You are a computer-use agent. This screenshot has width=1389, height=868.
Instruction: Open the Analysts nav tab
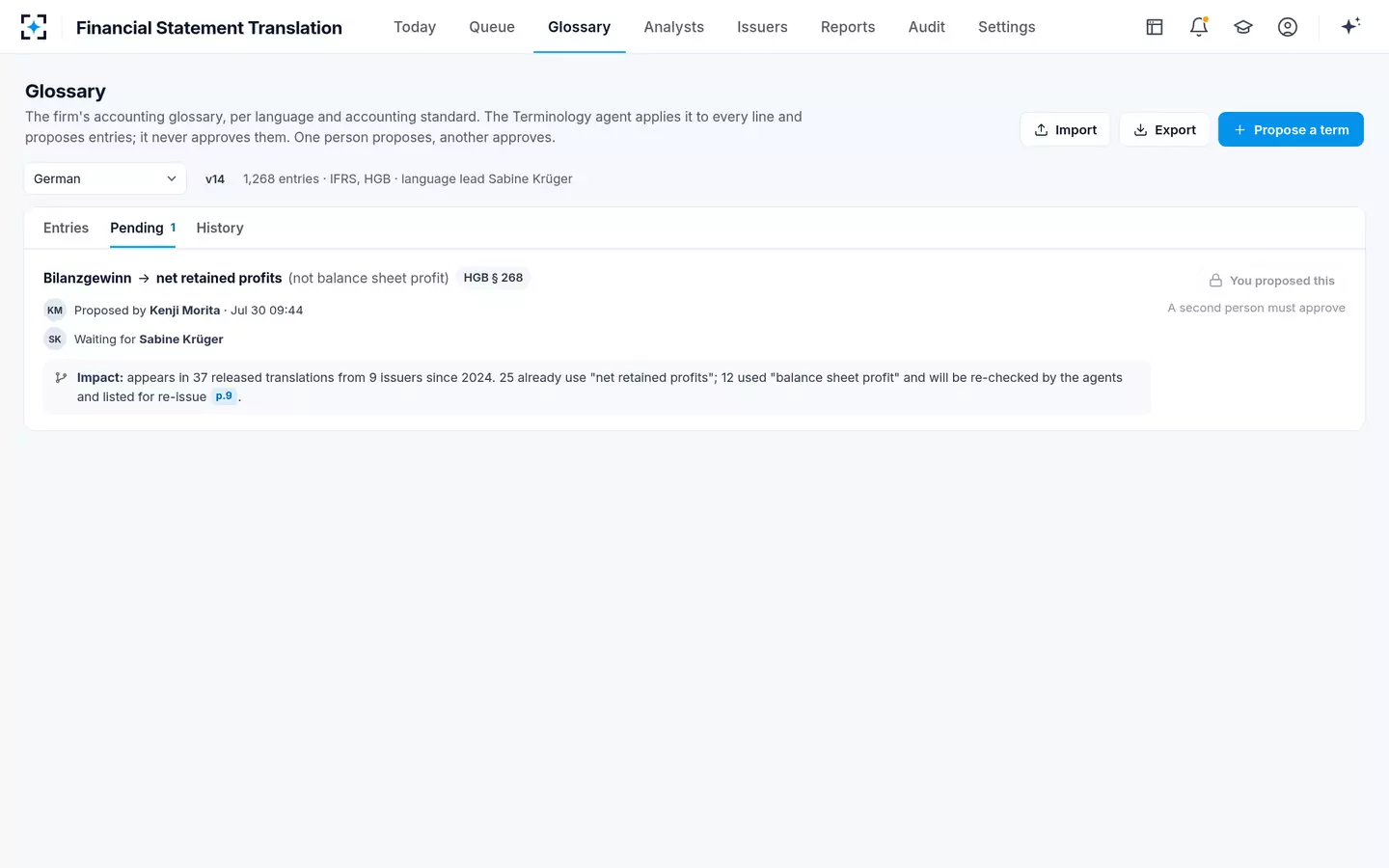click(674, 27)
